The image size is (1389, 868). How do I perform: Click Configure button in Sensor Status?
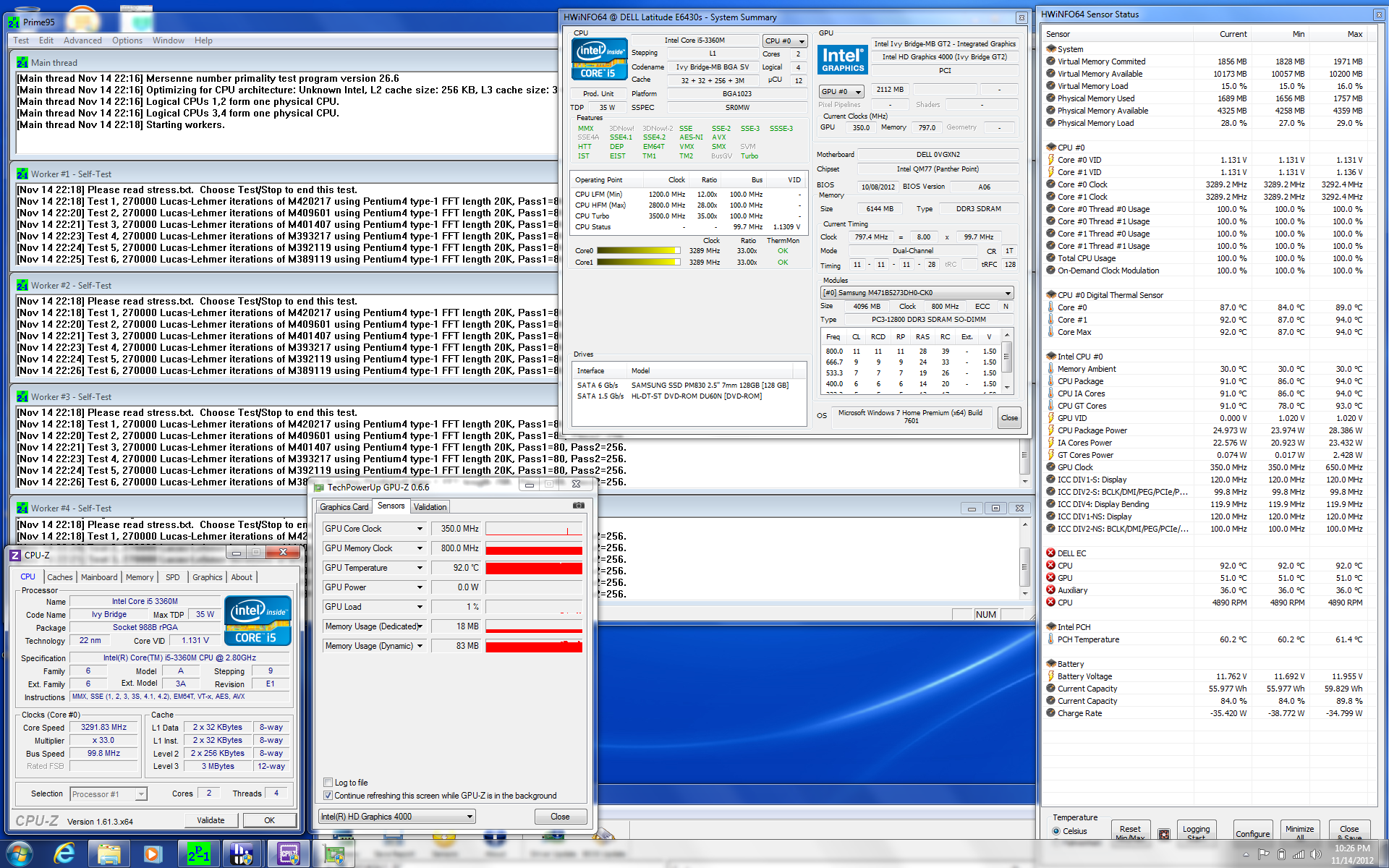[x=1252, y=833]
